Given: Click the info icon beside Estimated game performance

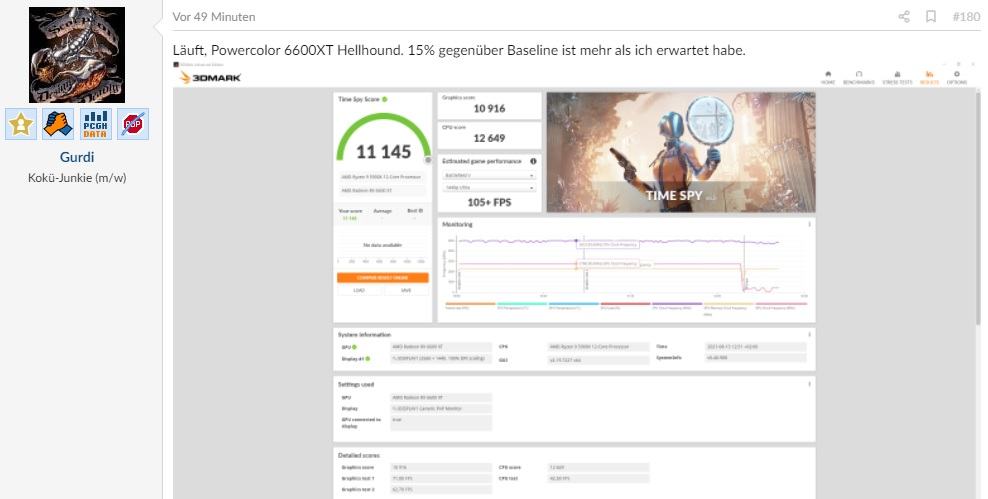Looking at the screenshot, I should tap(533, 161).
